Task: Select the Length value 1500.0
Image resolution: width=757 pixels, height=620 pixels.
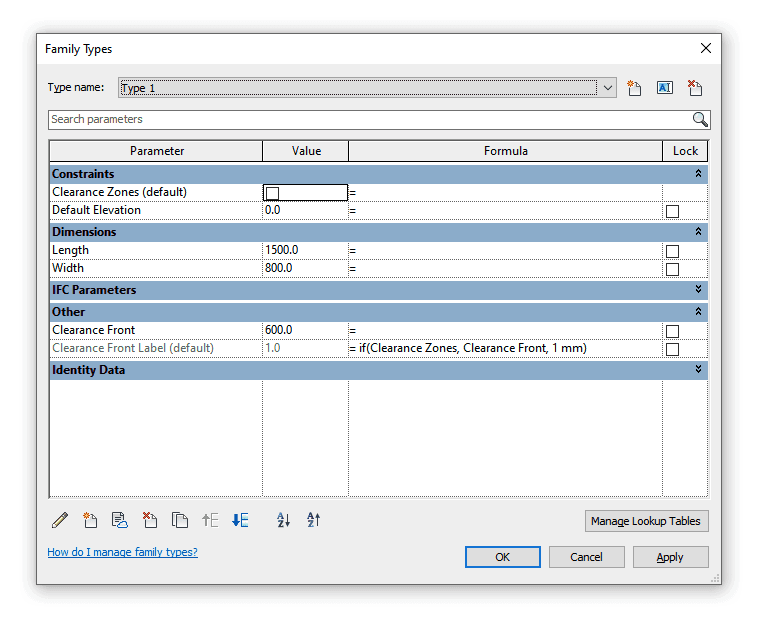Action: (x=281, y=250)
